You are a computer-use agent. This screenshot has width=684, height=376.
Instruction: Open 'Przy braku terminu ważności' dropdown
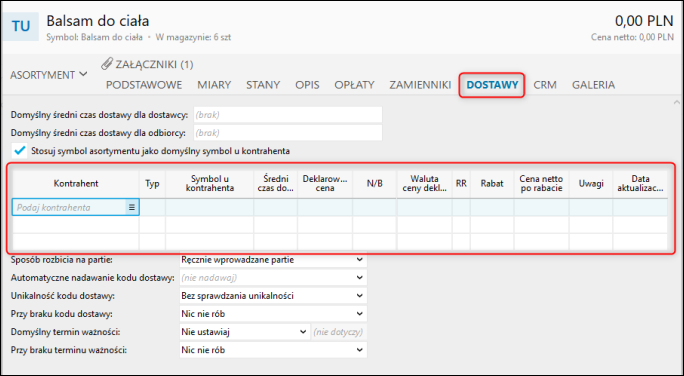pos(273,350)
